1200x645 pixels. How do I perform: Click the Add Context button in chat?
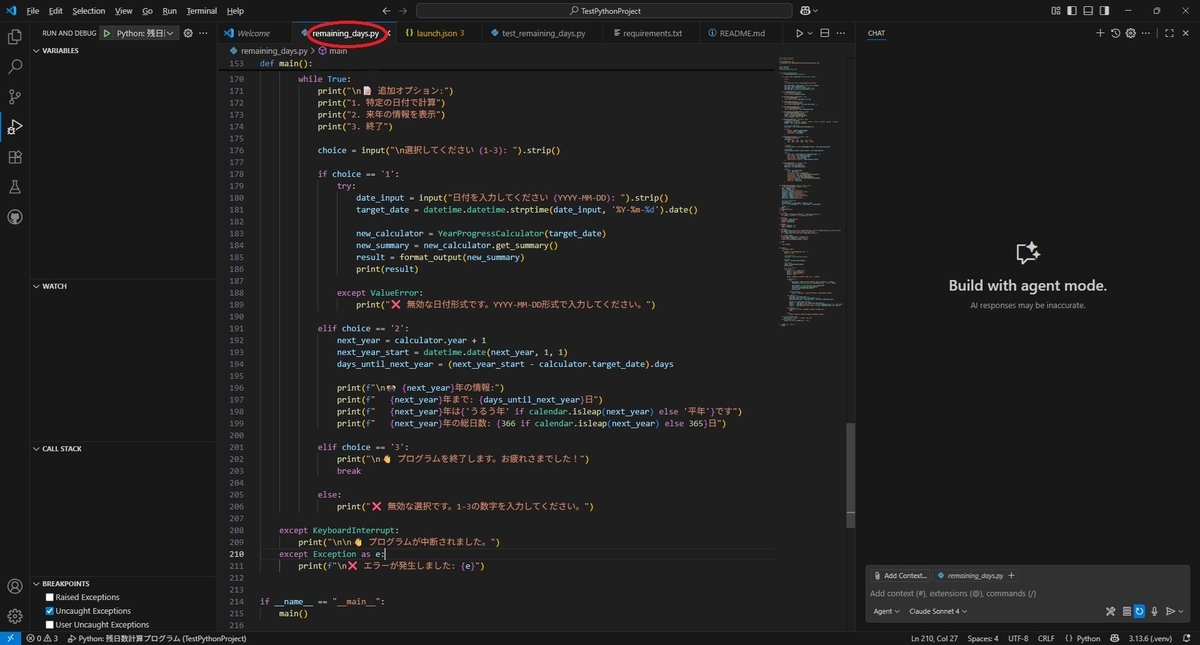coord(900,576)
